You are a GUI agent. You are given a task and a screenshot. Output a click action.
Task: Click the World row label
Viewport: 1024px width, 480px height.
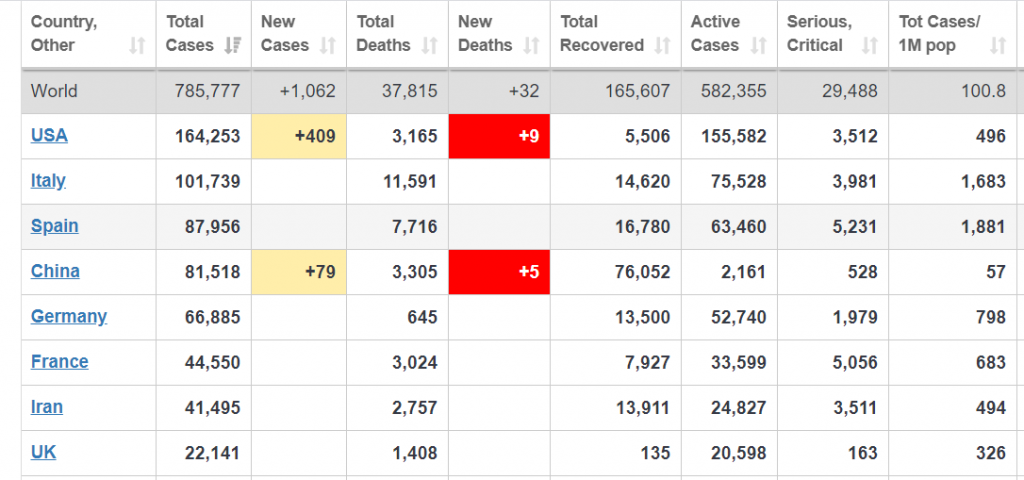coord(54,91)
